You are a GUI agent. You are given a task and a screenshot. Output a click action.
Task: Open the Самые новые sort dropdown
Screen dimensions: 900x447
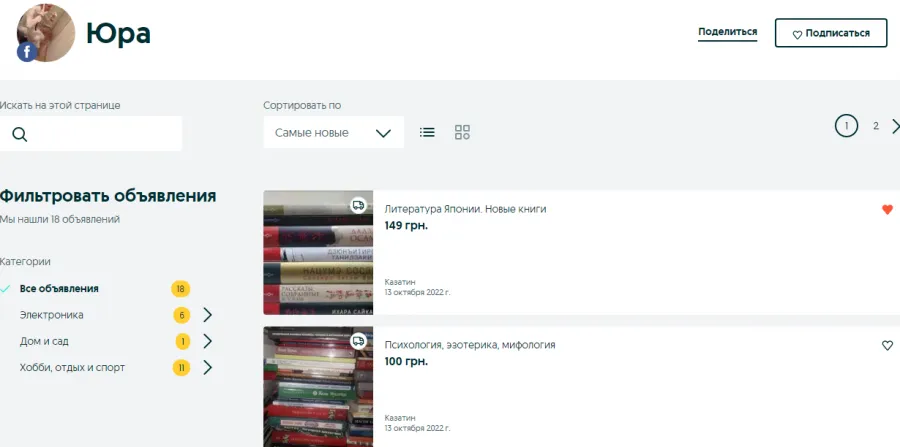tap(333, 133)
